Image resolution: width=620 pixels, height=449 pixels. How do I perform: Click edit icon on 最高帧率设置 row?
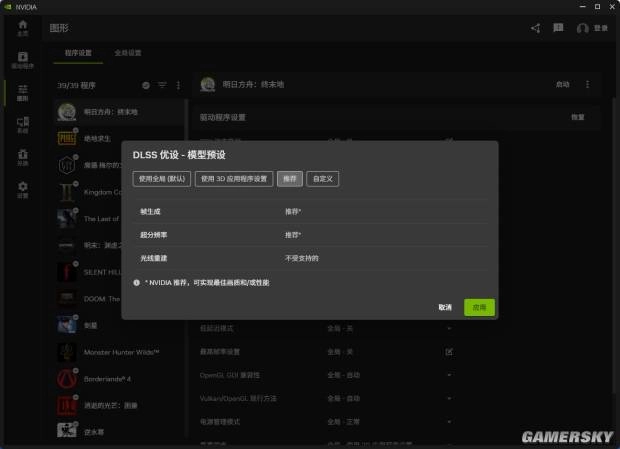[449, 351]
